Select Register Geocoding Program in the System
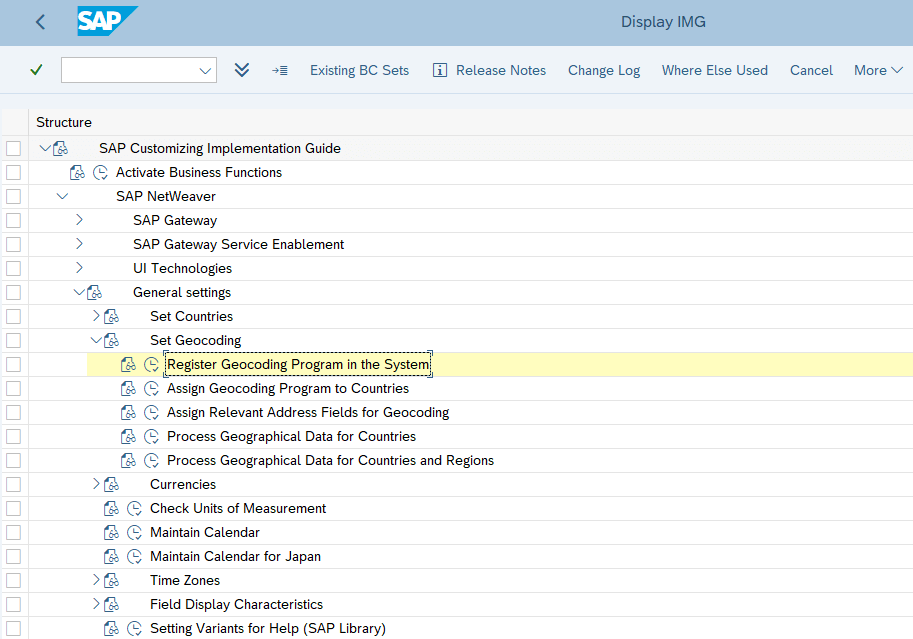 pos(298,365)
